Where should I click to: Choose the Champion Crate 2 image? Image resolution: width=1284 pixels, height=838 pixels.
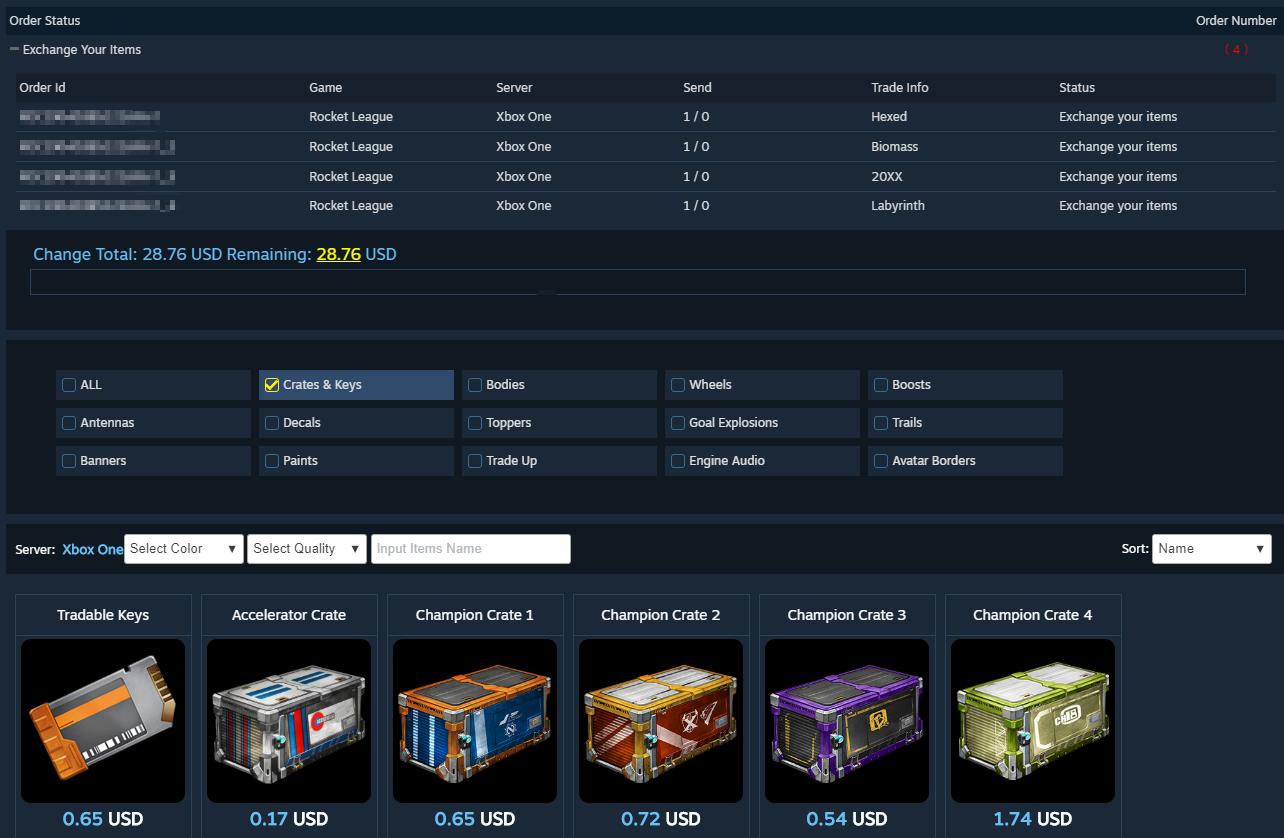661,720
